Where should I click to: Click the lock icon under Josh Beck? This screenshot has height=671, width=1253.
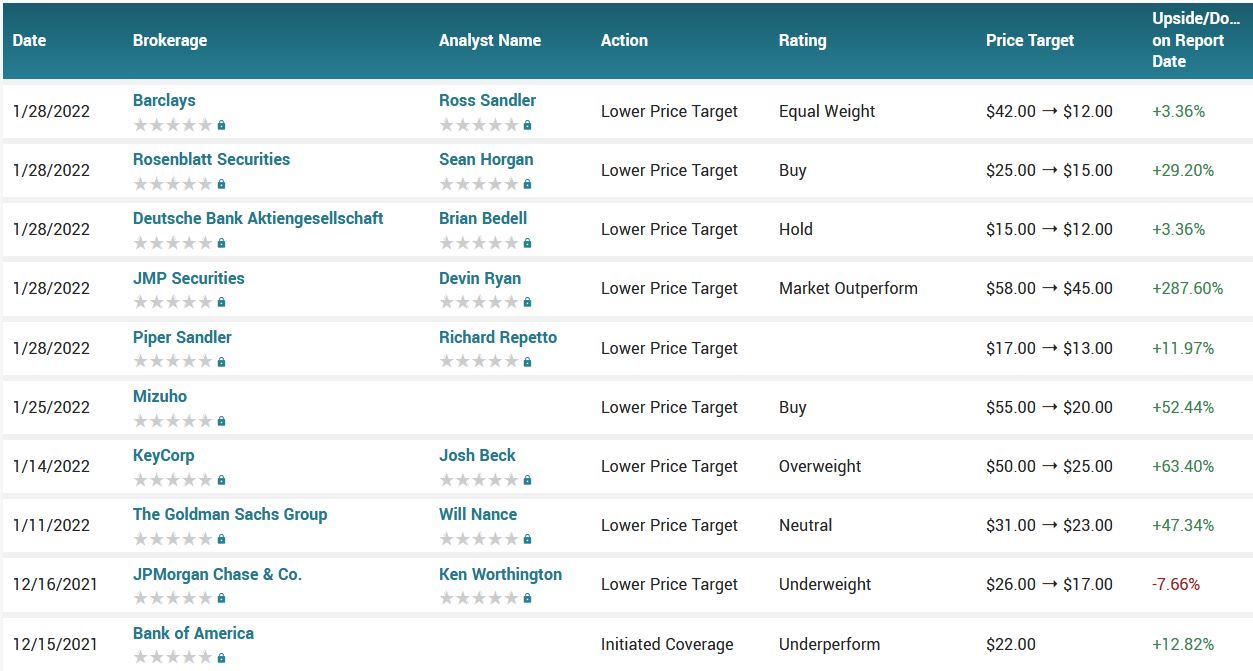(x=527, y=480)
